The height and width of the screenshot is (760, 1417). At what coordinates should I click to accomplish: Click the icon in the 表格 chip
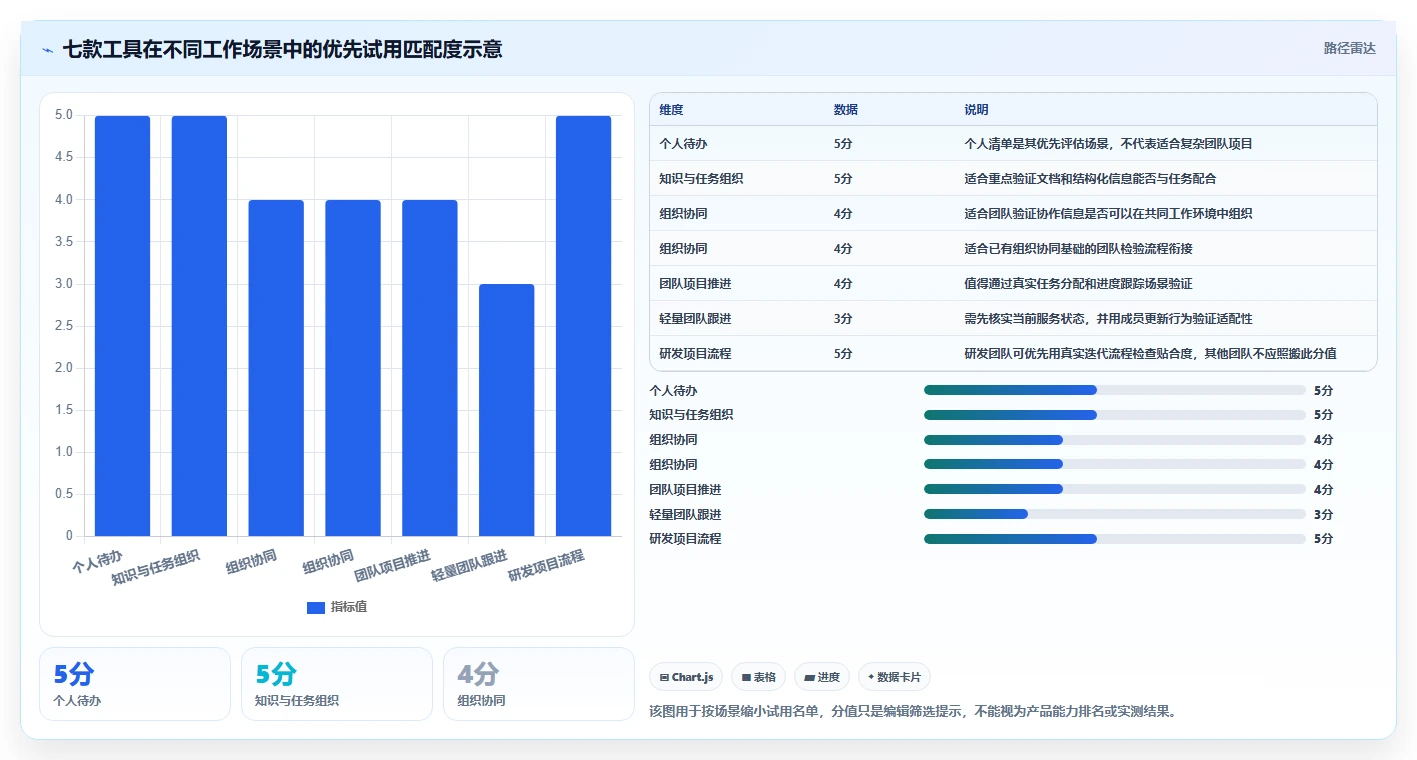click(x=746, y=677)
